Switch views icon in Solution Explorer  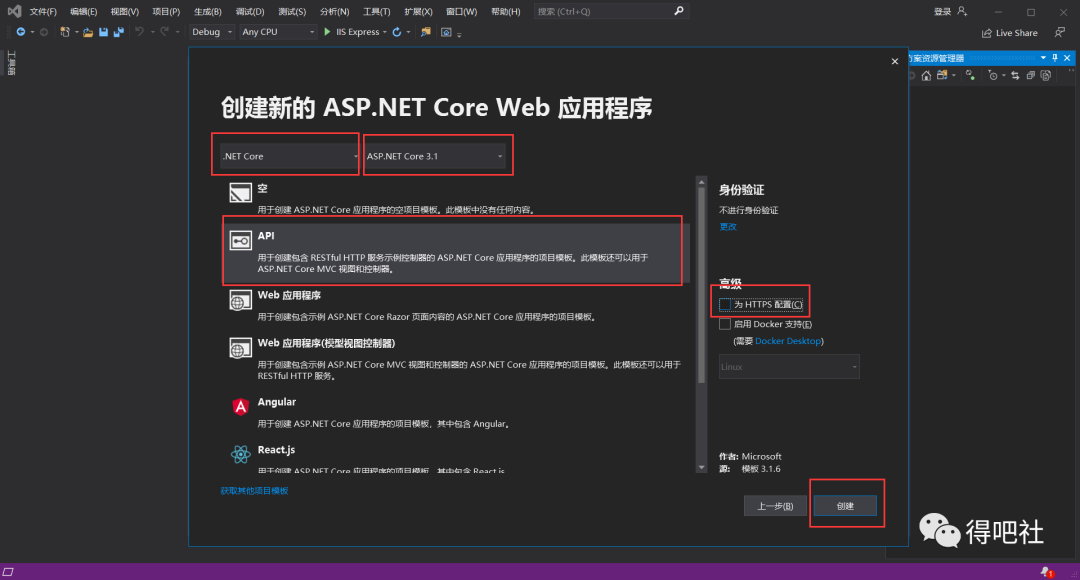tap(942, 75)
